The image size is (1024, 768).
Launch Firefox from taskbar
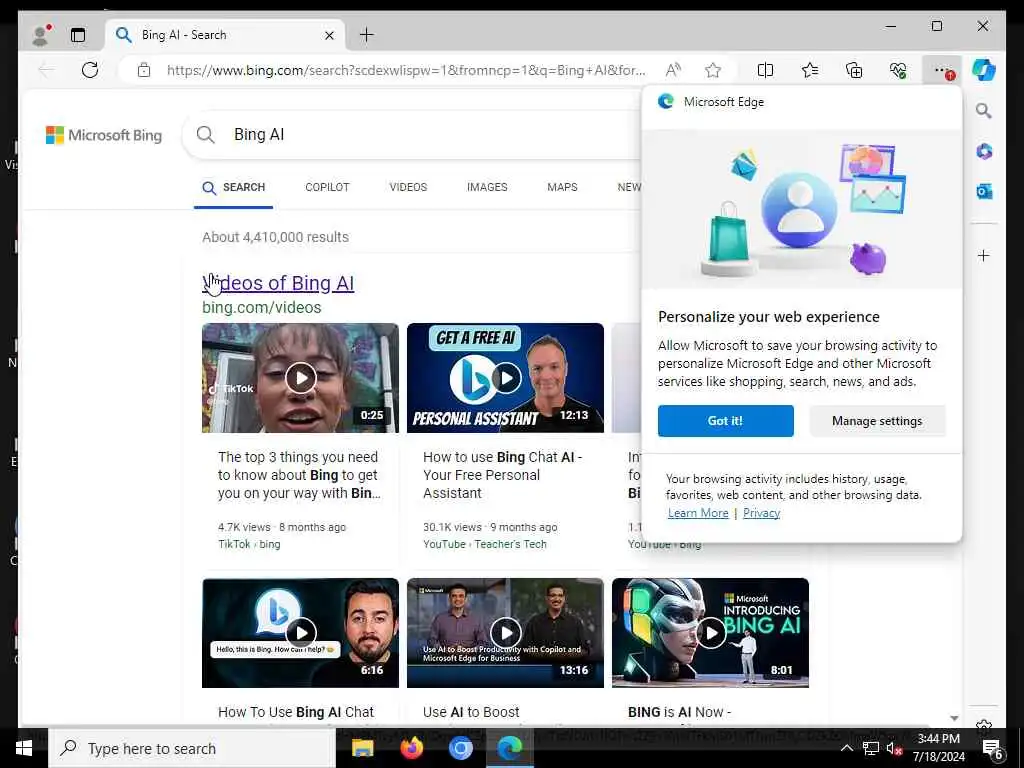coord(411,748)
